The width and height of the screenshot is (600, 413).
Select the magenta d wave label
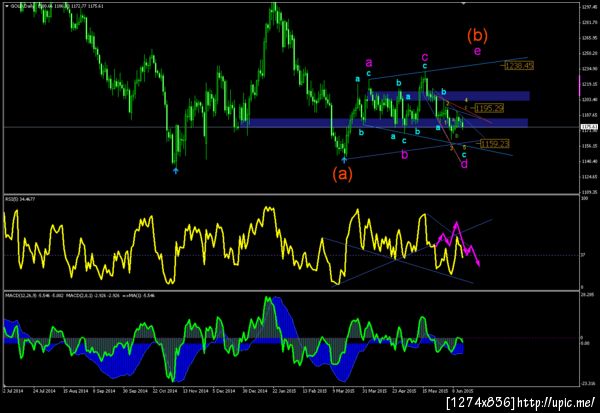464,164
